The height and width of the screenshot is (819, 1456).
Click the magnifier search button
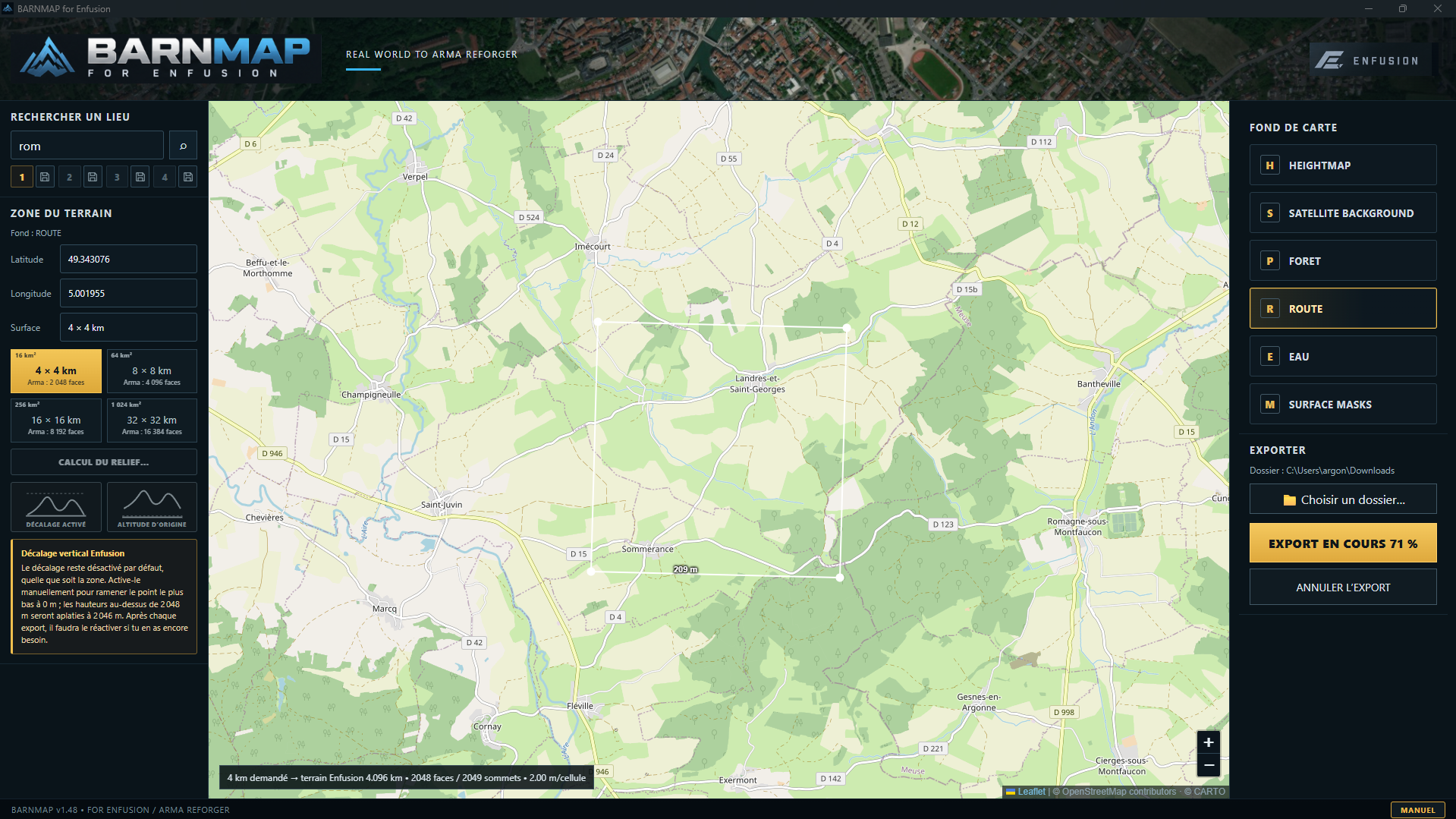(x=183, y=146)
